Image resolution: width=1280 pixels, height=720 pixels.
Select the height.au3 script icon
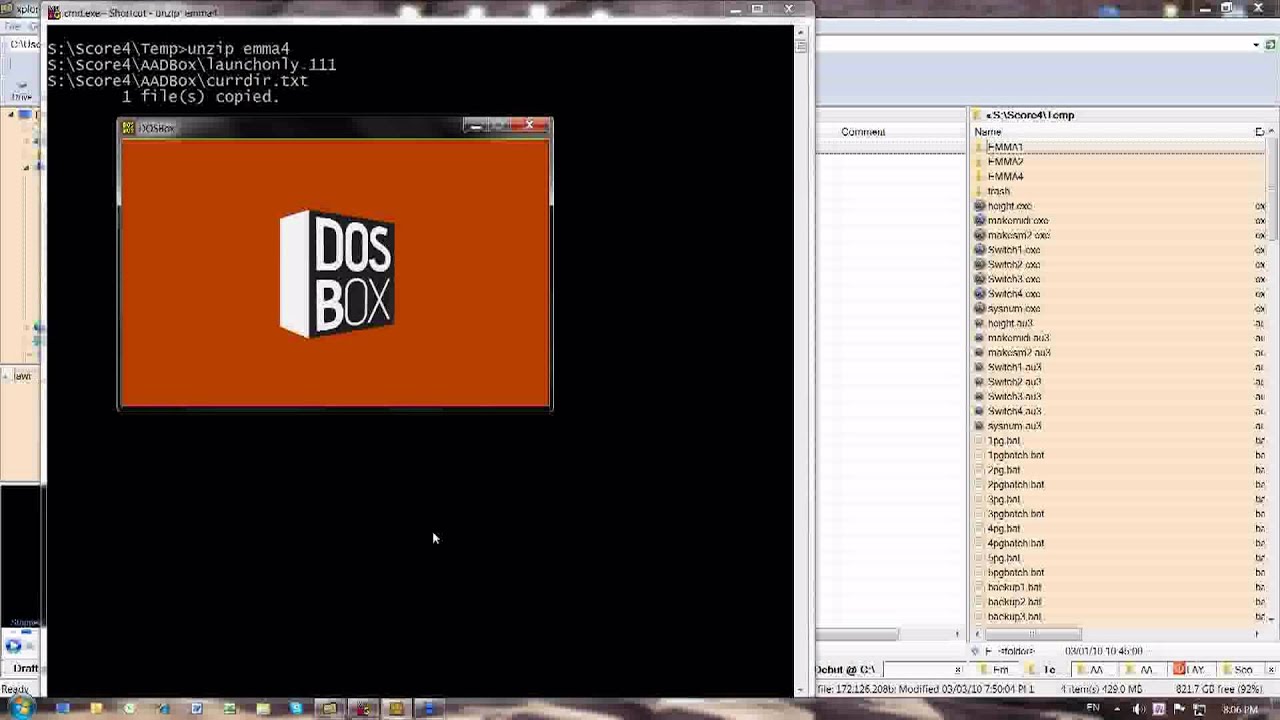[x=980, y=323]
